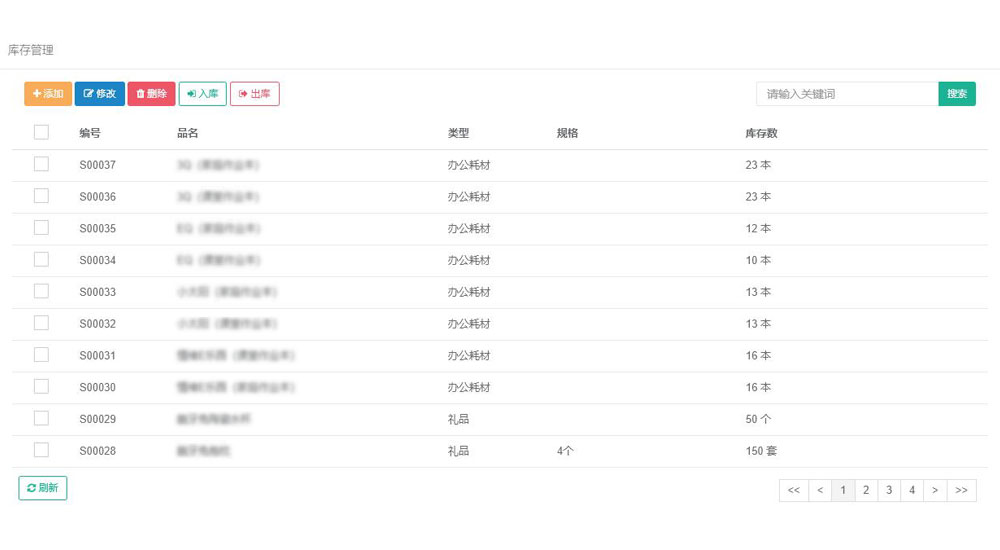Viewport: 1000px width, 550px height.
Task: Check the box for row S00032
Action: (41, 323)
